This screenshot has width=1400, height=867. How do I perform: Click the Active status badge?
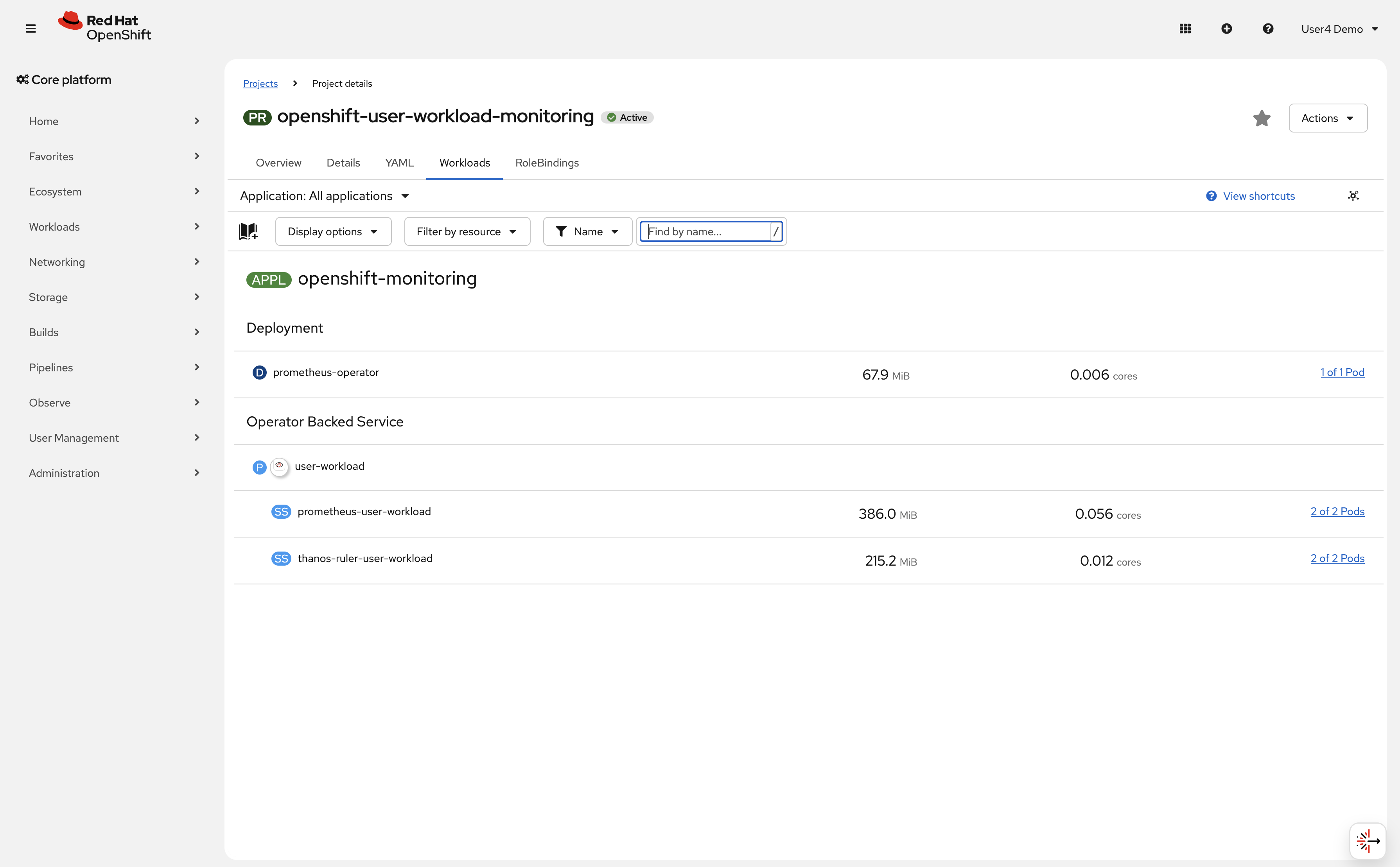pyautogui.click(x=627, y=117)
